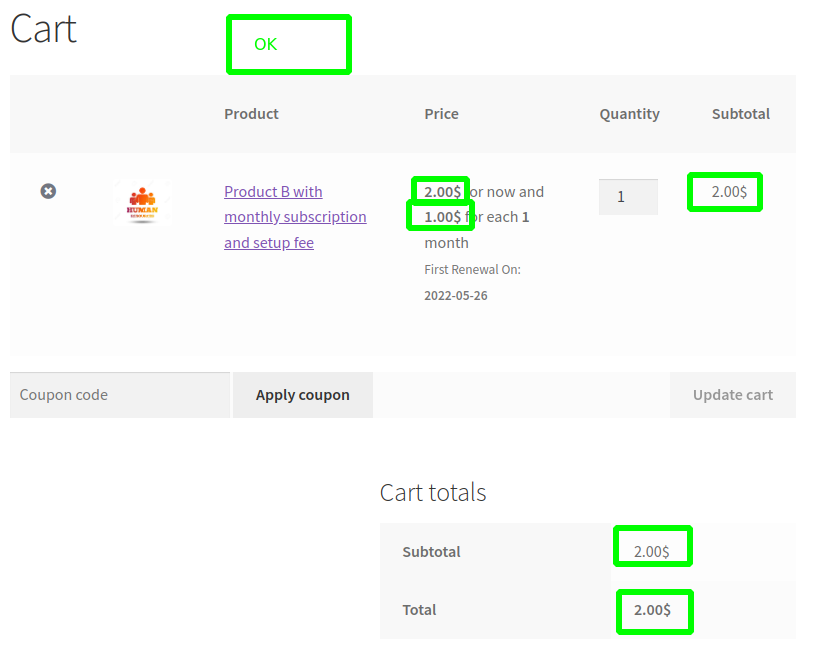This screenshot has height=656, width=814.
Task: Click the Human Resources product thumbnail
Action: click(x=142, y=203)
